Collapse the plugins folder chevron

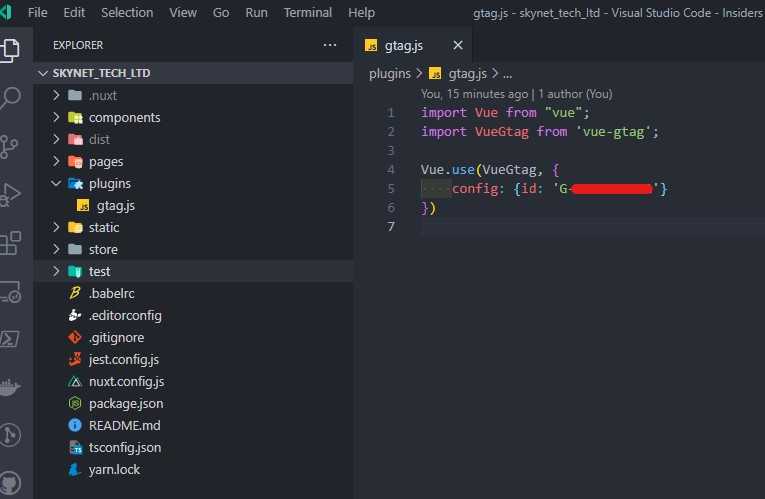point(56,183)
